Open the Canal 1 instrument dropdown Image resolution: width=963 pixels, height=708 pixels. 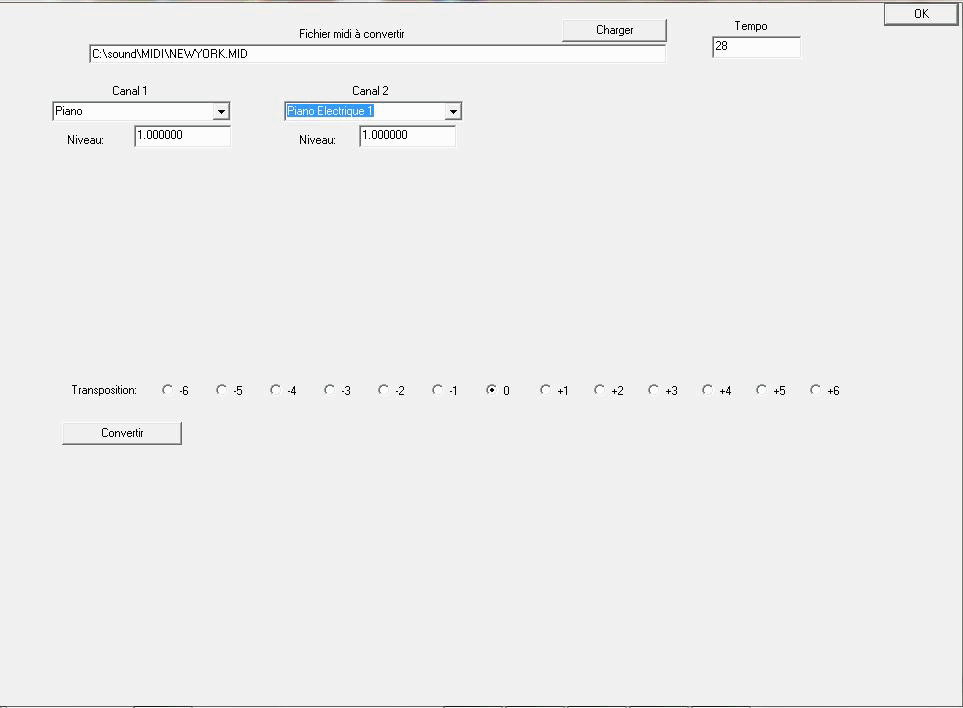point(221,112)
